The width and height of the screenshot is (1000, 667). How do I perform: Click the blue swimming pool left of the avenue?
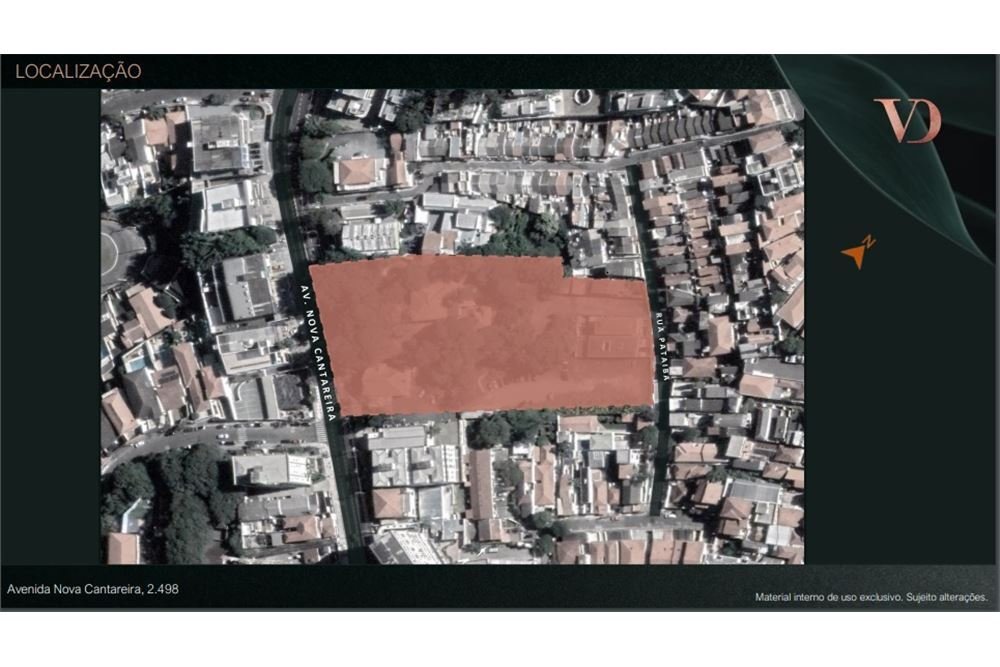coord(136,363)
